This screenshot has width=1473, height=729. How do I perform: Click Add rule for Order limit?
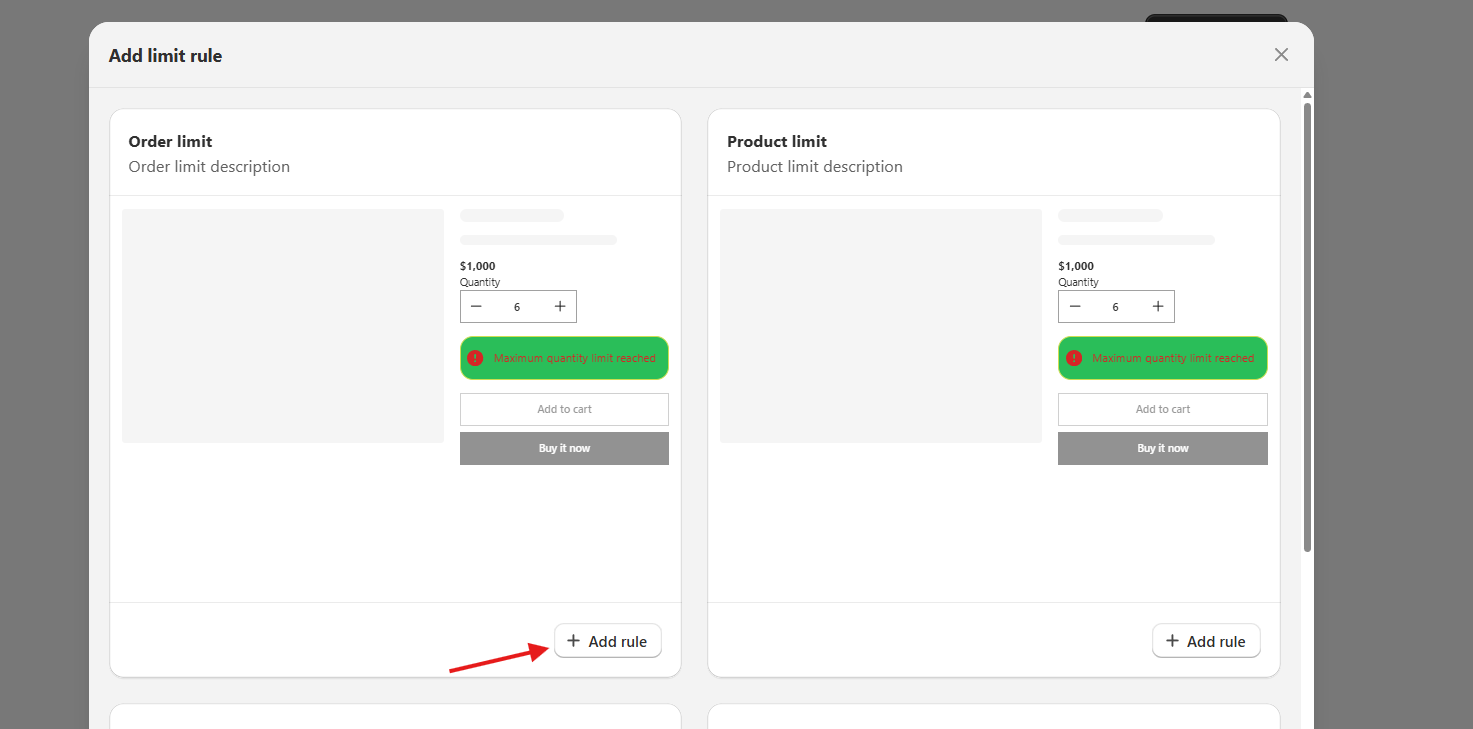pyautogui.click(x=608, y=641)
